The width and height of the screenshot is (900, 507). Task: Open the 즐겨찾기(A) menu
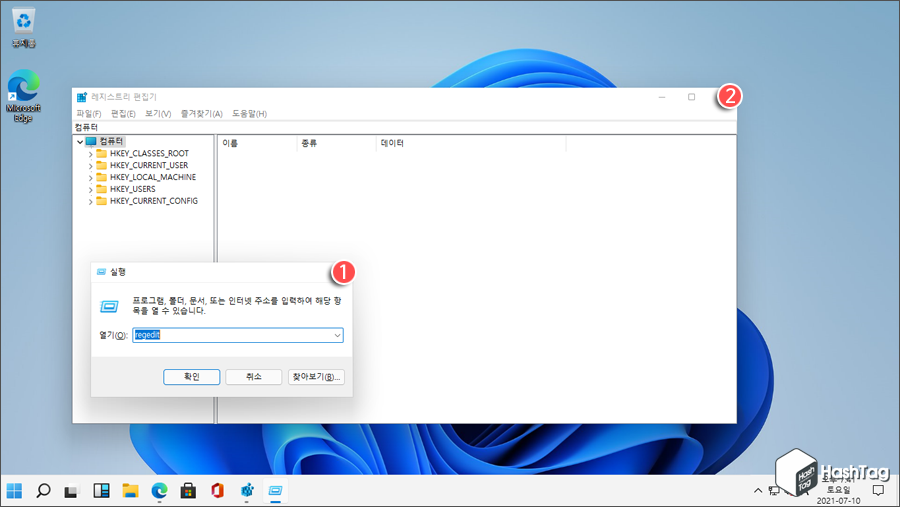click(201, 114)
